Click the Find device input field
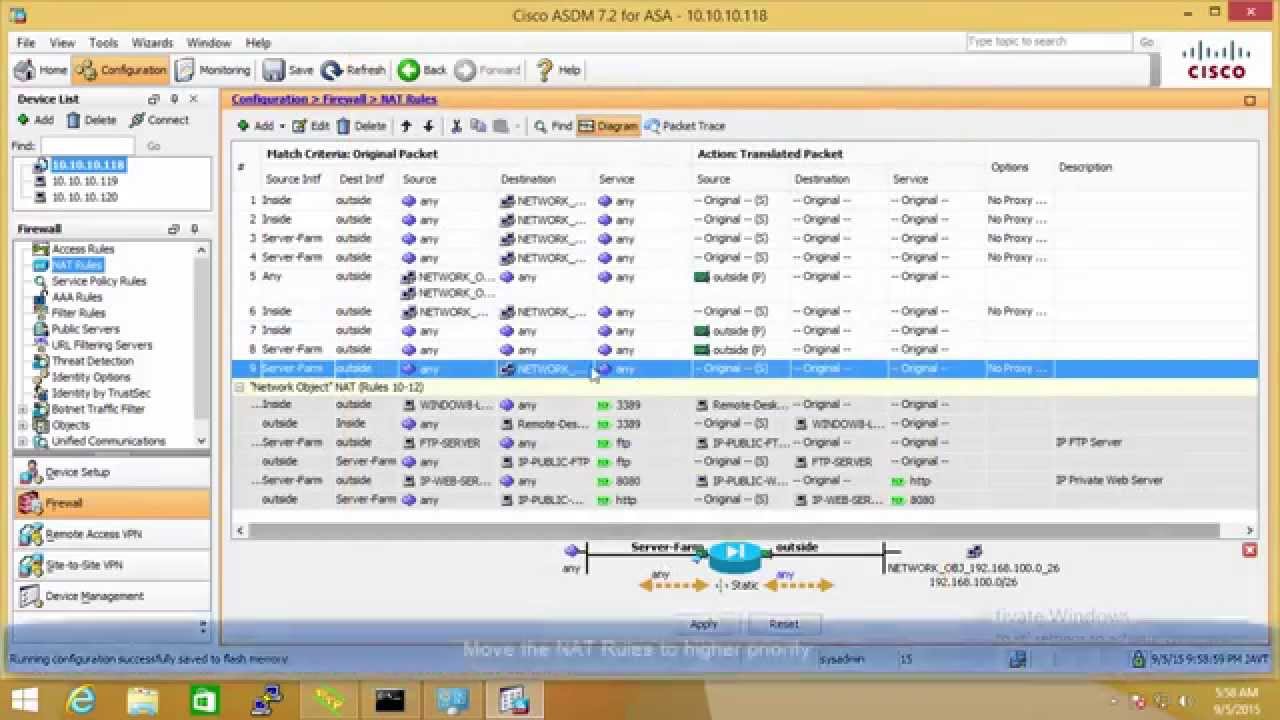The height and width of the screenshot is (720, 1280). [88, 146]
